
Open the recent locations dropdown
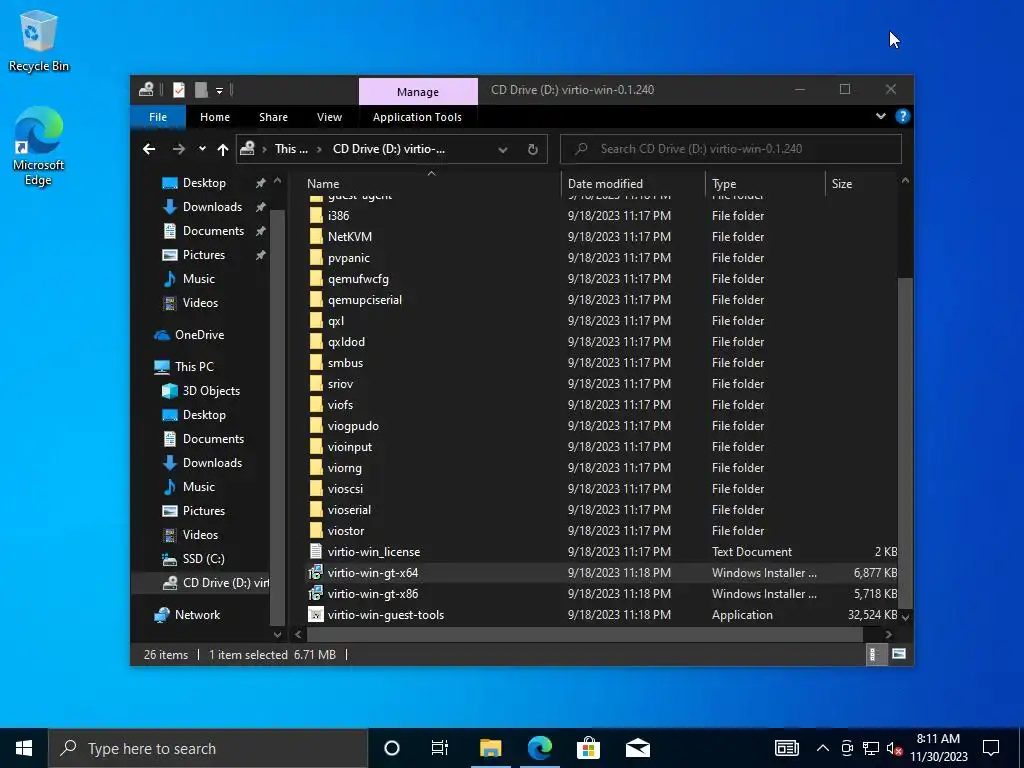pos(202,149)
